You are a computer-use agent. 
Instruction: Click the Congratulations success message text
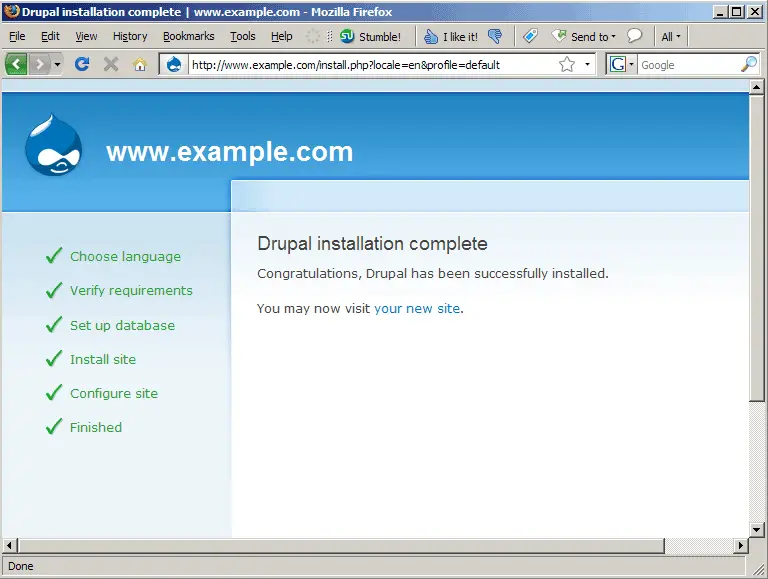pyautogui.click(x=432, y=273)
